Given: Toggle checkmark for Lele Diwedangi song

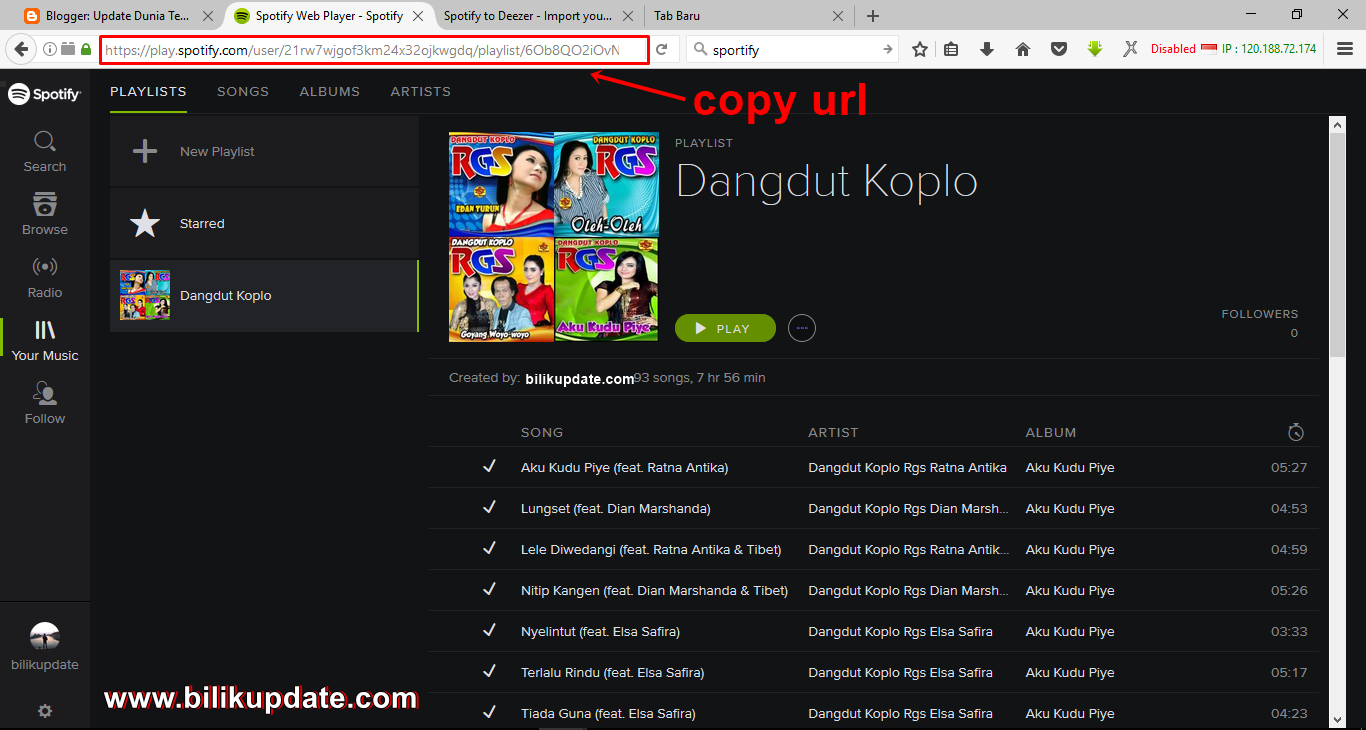Looking at the screenshot, I should tap(489, 549).
